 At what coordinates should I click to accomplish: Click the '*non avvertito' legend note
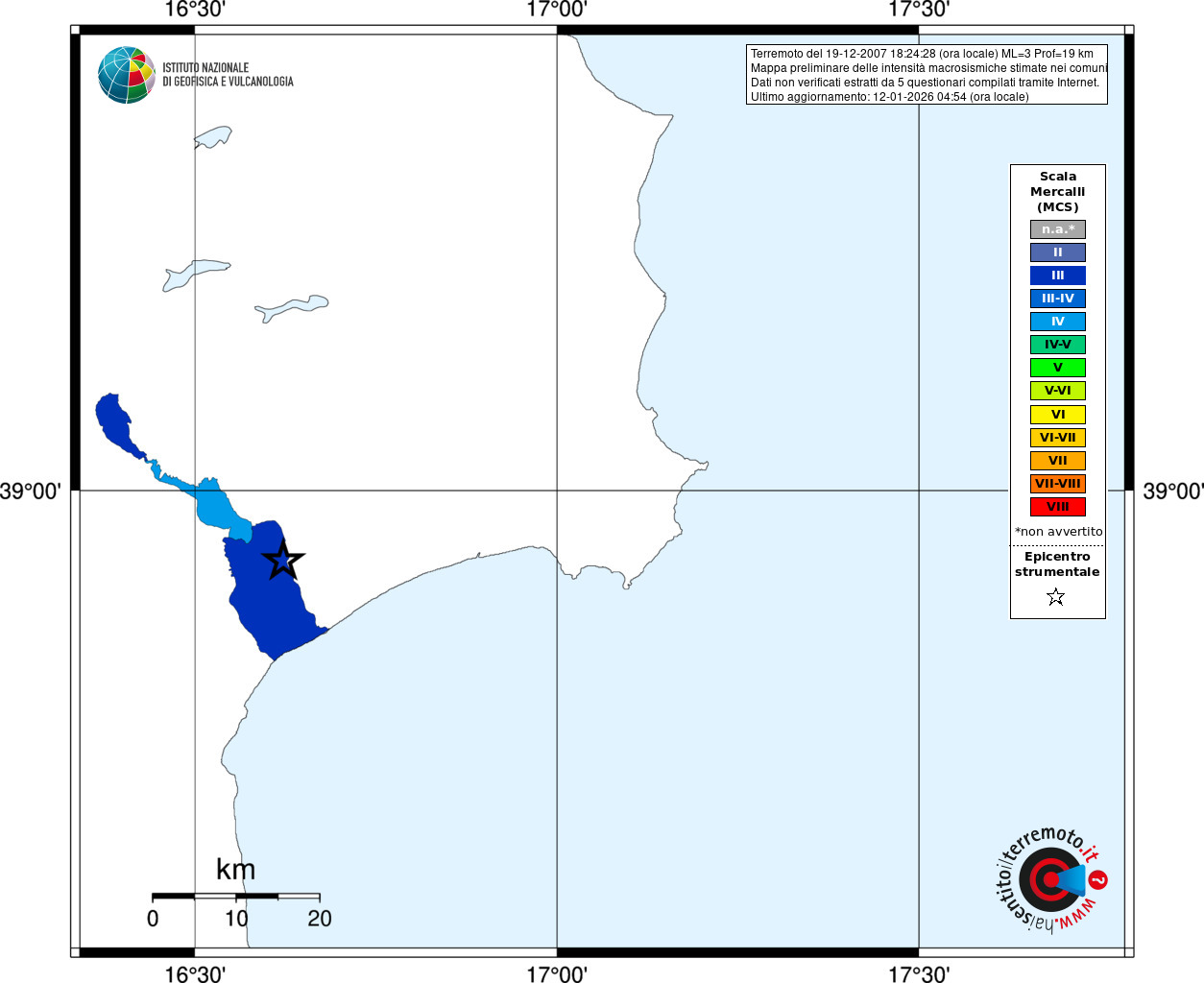click(1059, 532)
